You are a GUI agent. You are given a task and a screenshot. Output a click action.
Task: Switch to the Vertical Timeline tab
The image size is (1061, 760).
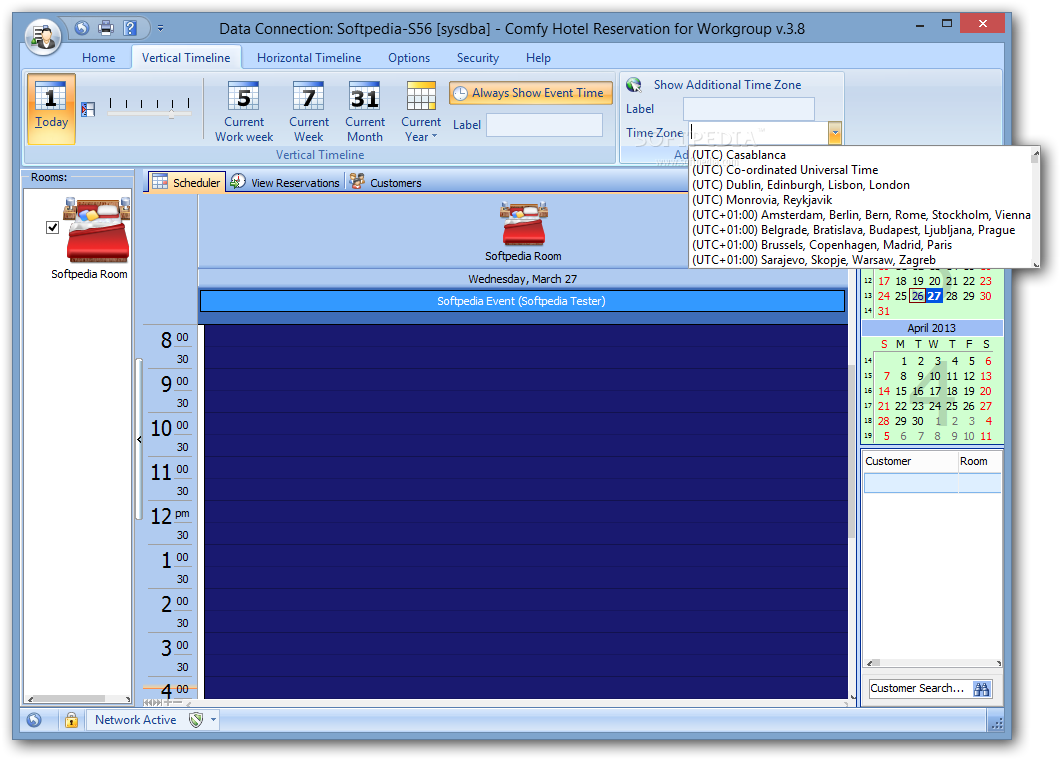(185, 58)
